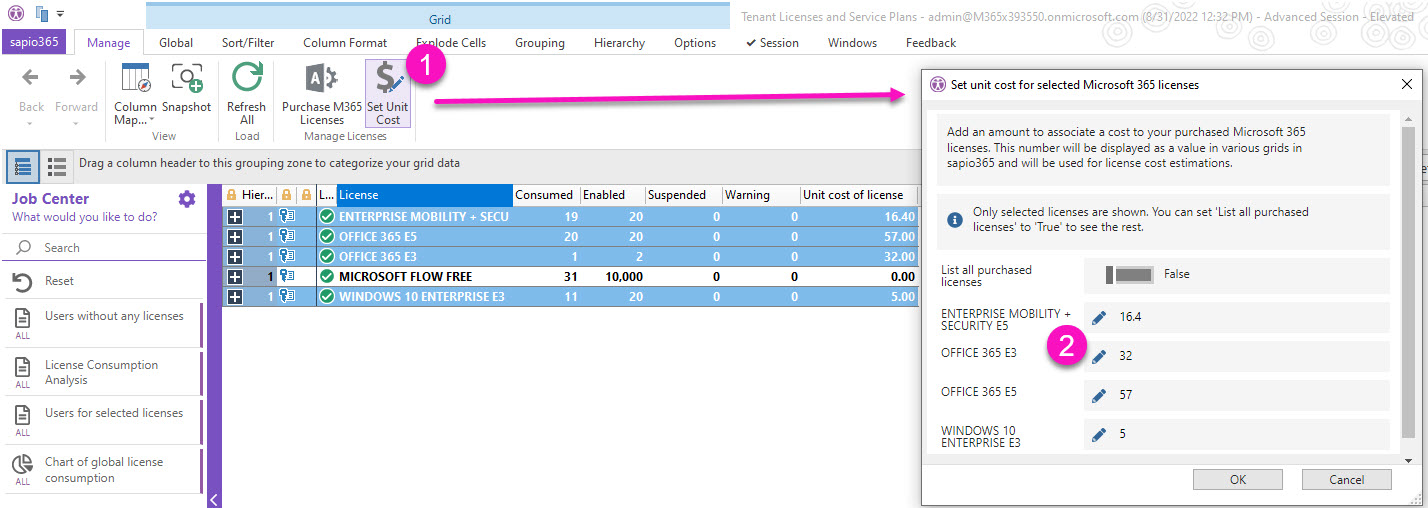Screen dimensions: 1428x508
Task: Click pencil icon for OFFICE 365 E3
Action: [1099, 356]
